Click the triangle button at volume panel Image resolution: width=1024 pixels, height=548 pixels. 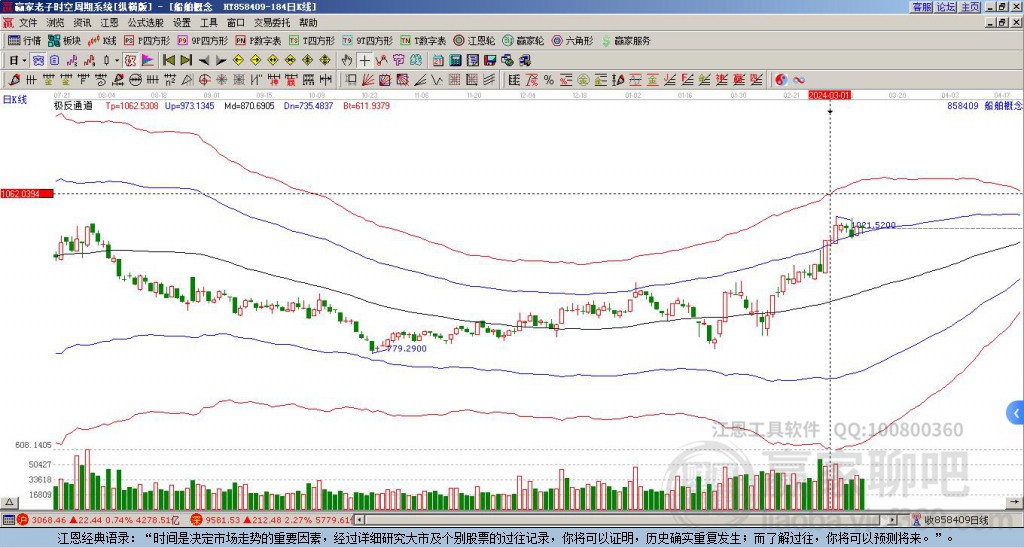pos(9,502)
